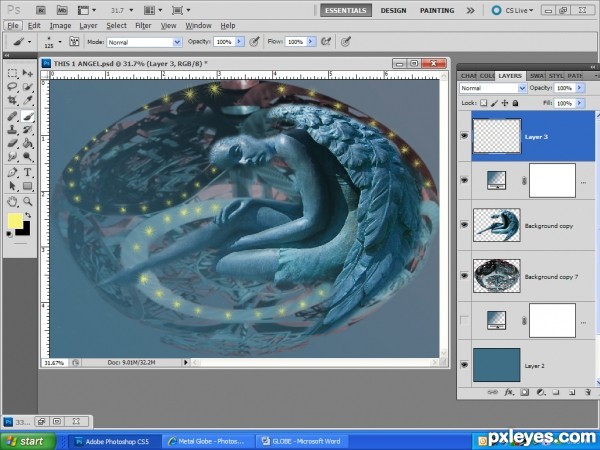Screen dimensions: 600x450
Task: Open the Layer menu
Action: 88,26
